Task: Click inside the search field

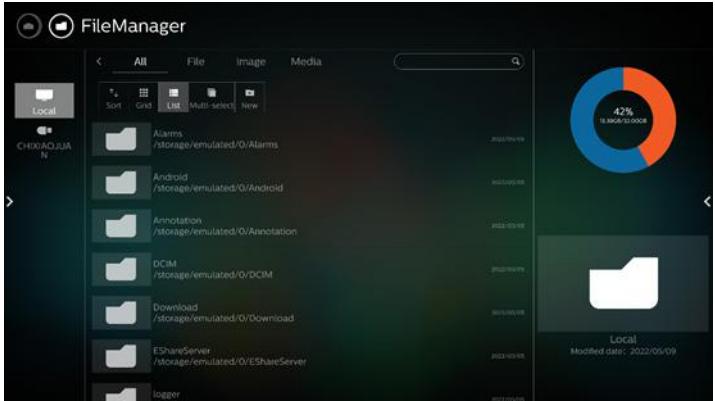Action: point(459,62)
